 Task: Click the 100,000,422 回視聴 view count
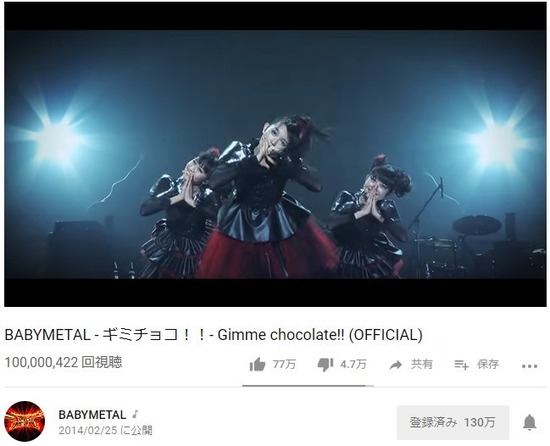coord(63,362)
